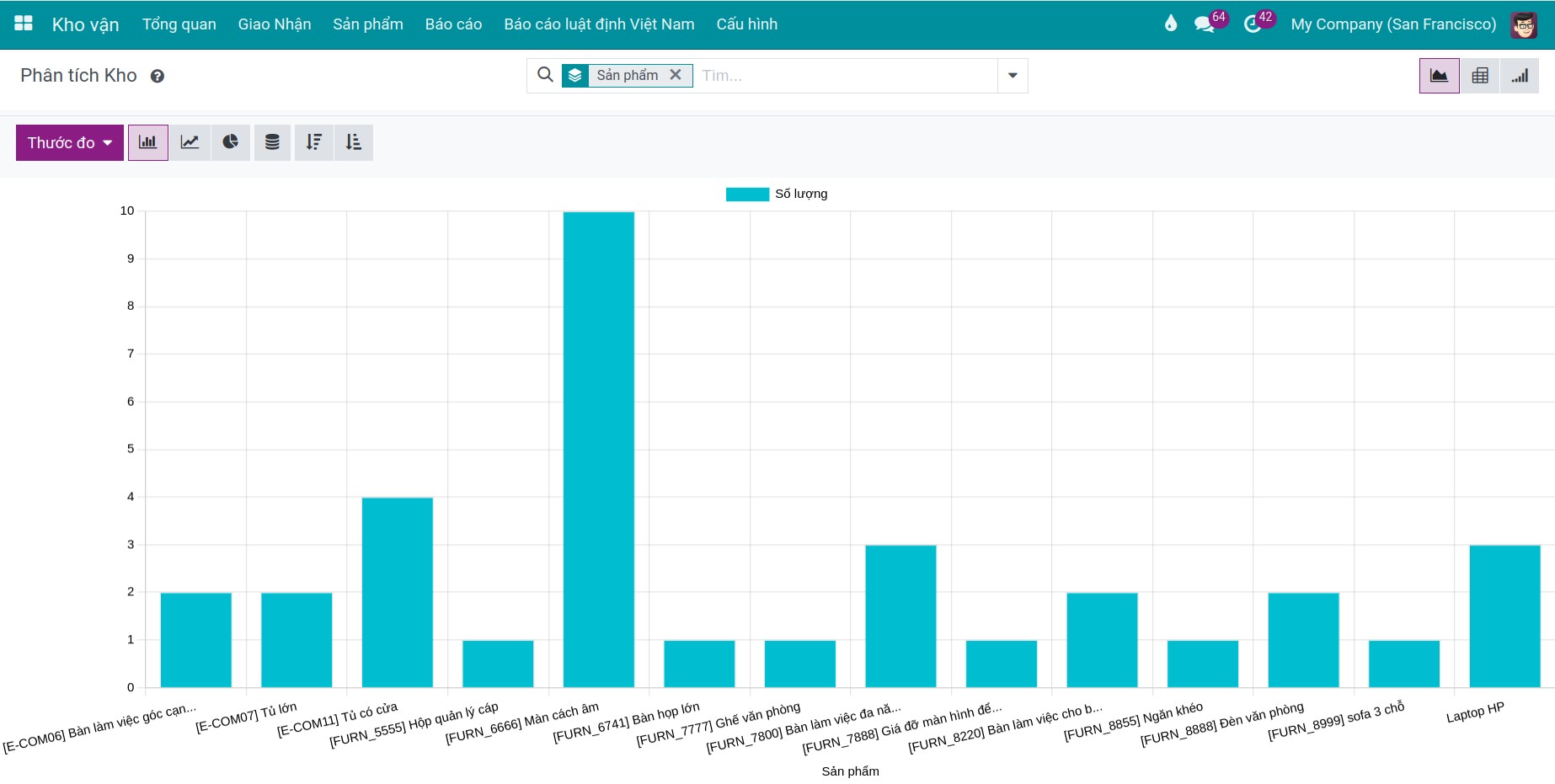
Task: Click the search magnifier icon
Action: 545,75
